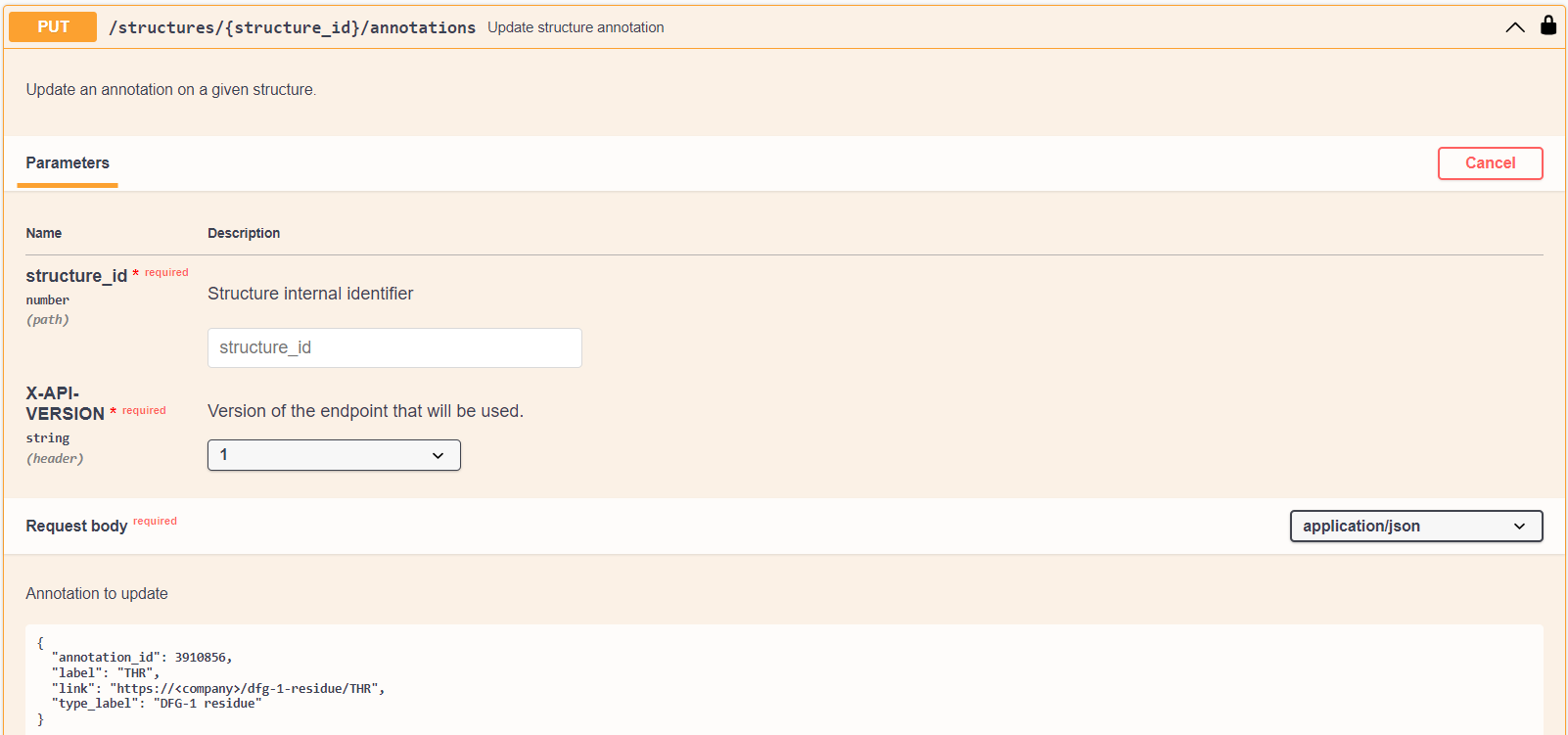Click the "link" URL line in JSON
Screen dimensions: 1568x735
(218, 689)
